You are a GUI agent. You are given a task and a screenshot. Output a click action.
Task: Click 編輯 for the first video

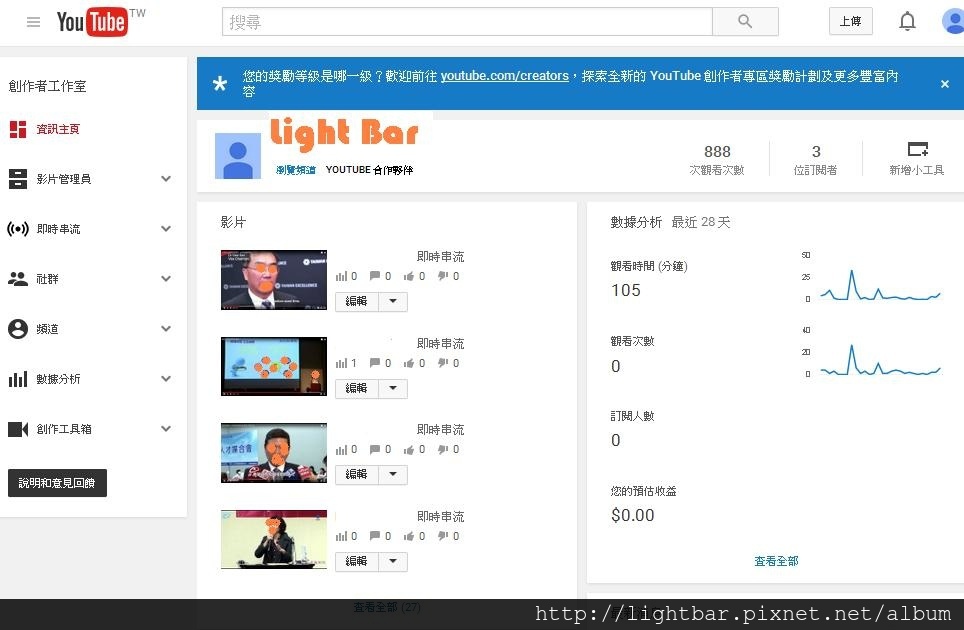click(357, 302)
